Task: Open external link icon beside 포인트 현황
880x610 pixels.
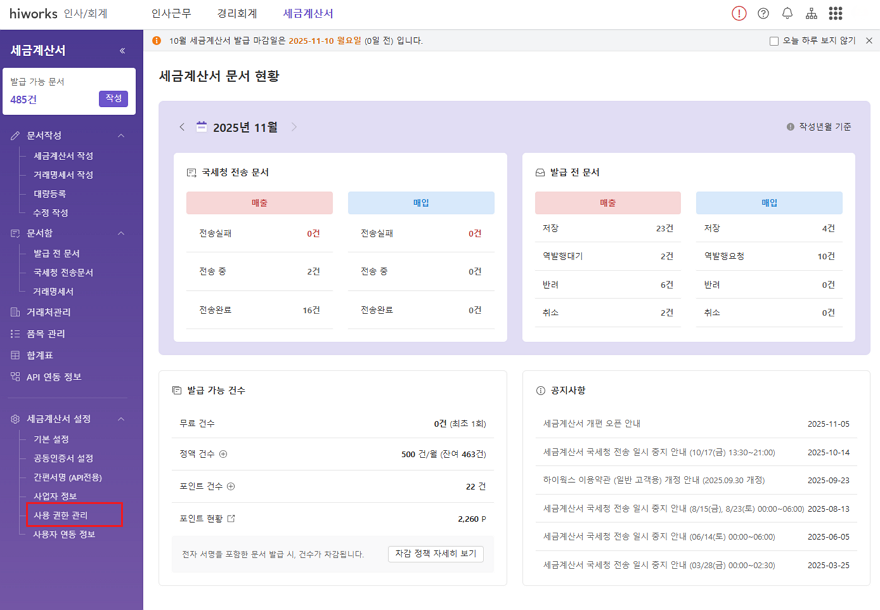Action: pyautogui.click(x=231, y=518)
